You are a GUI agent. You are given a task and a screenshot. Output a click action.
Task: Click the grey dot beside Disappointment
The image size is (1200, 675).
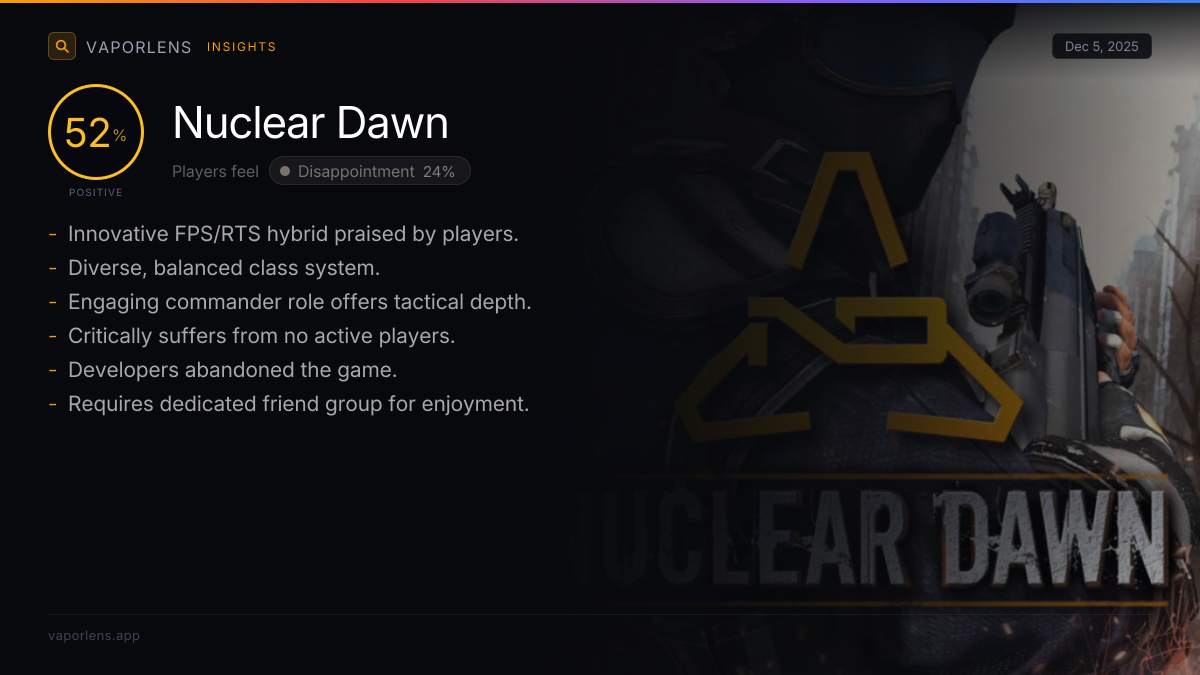[x=285, y=171]
